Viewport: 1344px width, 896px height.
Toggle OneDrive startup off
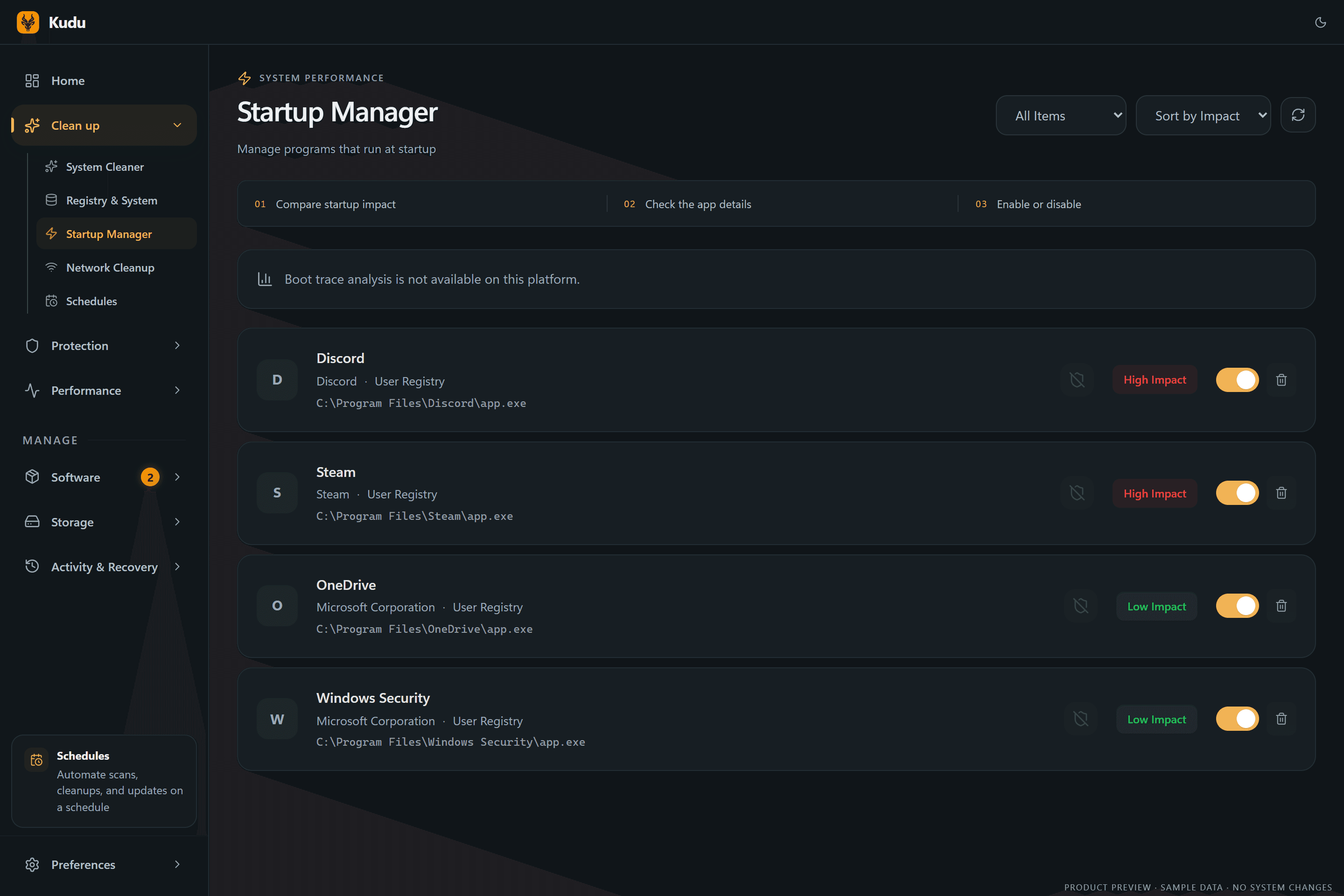pyautogui.click(x=1237, y=606)
